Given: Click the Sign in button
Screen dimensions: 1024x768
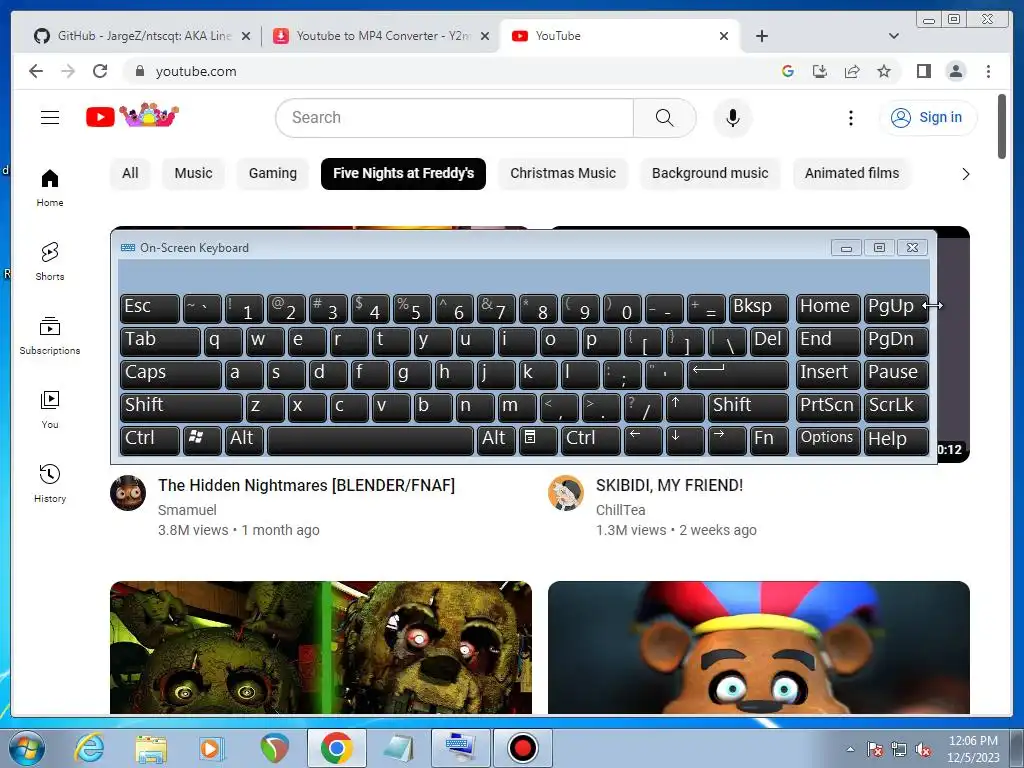Looking at the screenshot, I should [x=928, y=118].
